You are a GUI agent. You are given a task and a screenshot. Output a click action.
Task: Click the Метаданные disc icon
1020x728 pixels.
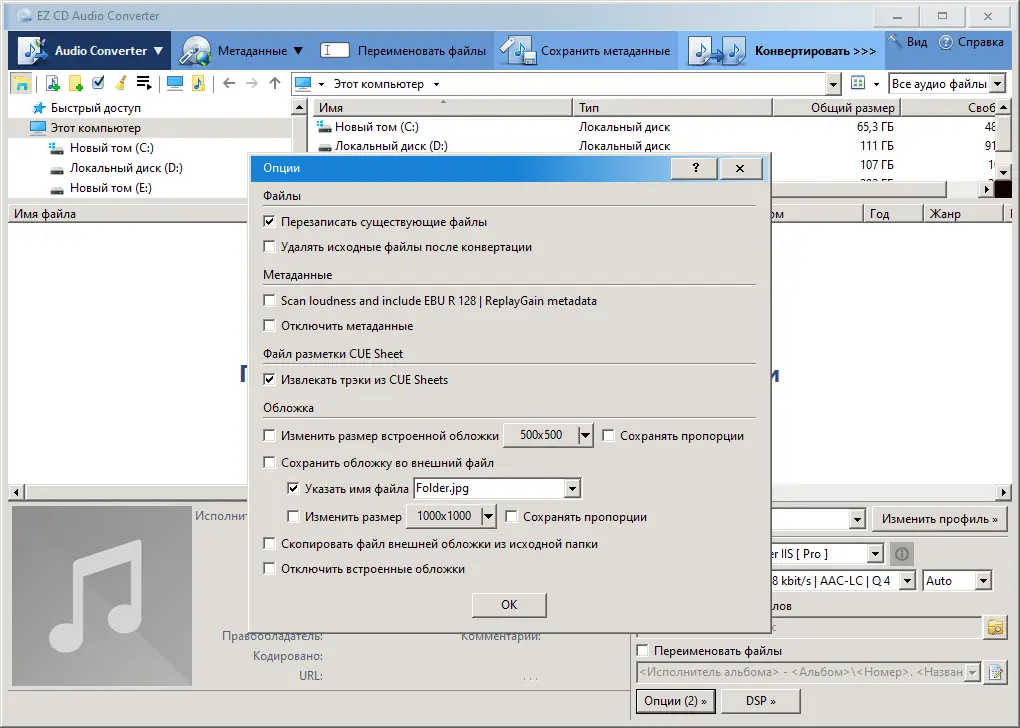tap(195, 51)
